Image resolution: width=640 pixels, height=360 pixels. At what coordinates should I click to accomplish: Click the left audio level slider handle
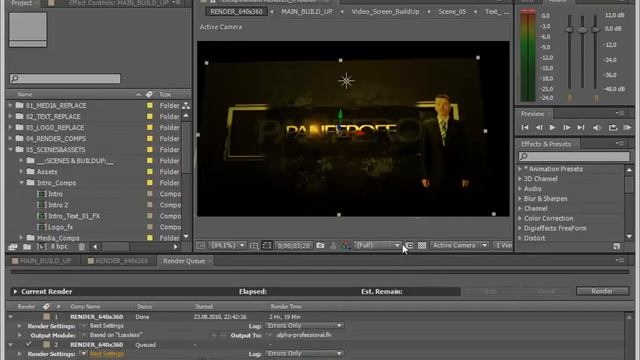click(x=569, y=30)
